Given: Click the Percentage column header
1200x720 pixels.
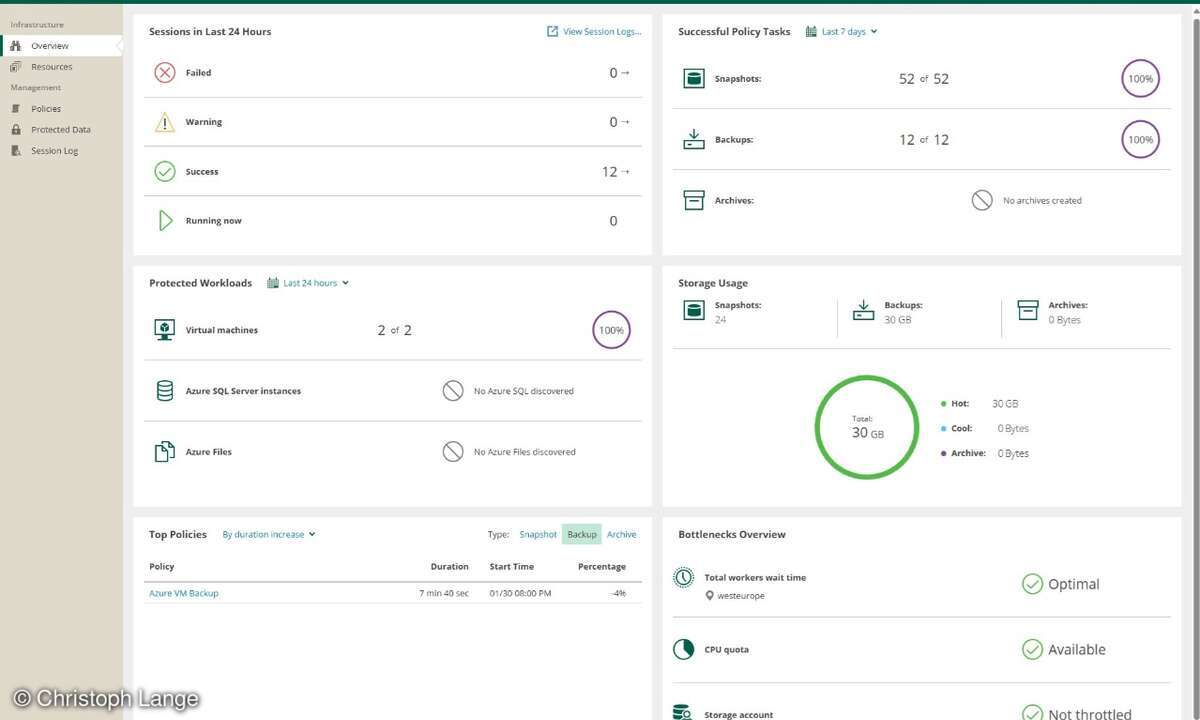Looking at the screenshot, I should tap(602, 567).
